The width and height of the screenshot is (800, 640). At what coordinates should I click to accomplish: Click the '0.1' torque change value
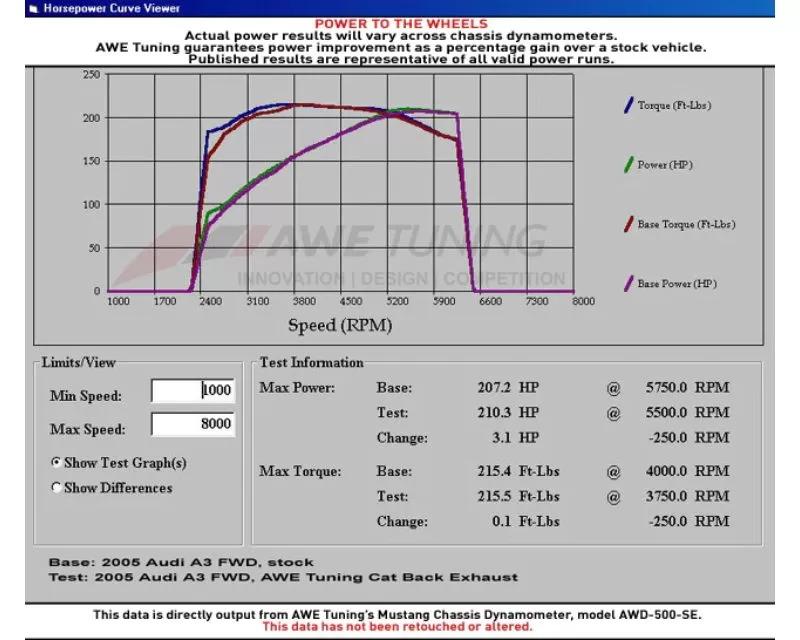(x=502, y=522)
